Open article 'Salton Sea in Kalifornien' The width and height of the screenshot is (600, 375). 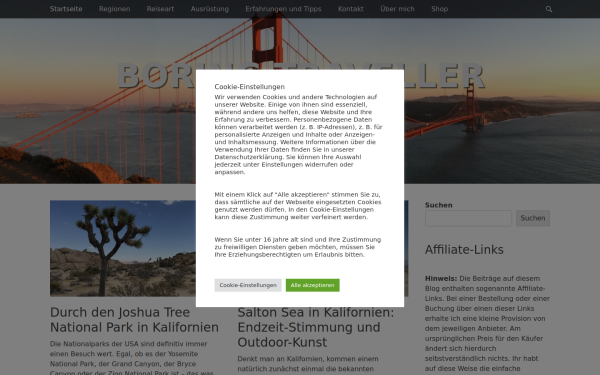(316, 328)
